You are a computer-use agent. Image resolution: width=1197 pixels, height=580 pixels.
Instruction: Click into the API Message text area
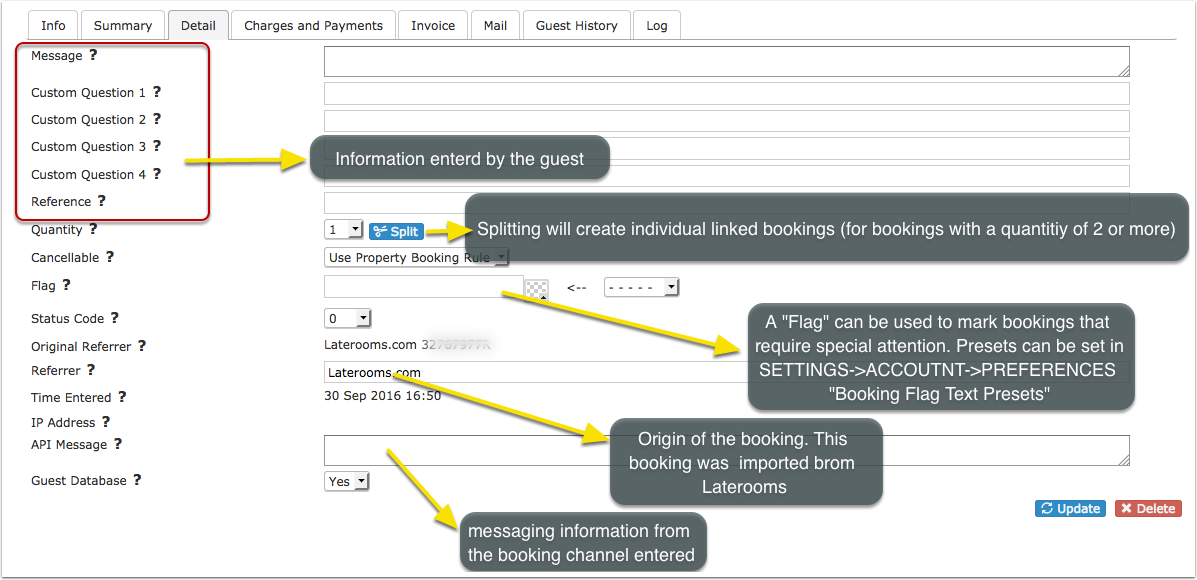[x=727, y=450]
